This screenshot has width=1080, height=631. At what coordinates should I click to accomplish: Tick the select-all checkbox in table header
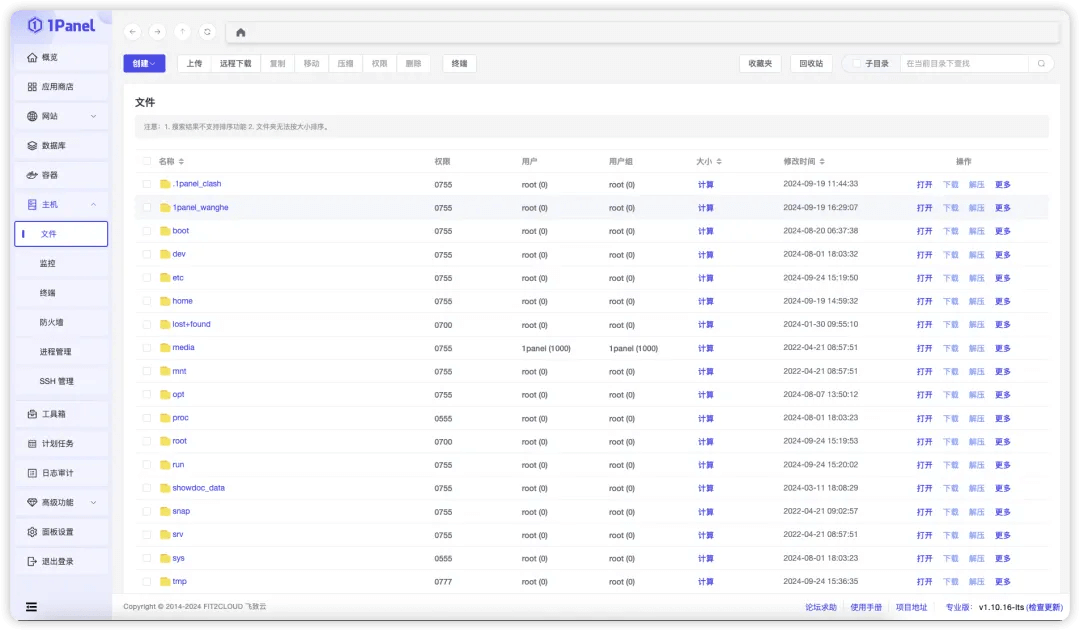(147, 161)
